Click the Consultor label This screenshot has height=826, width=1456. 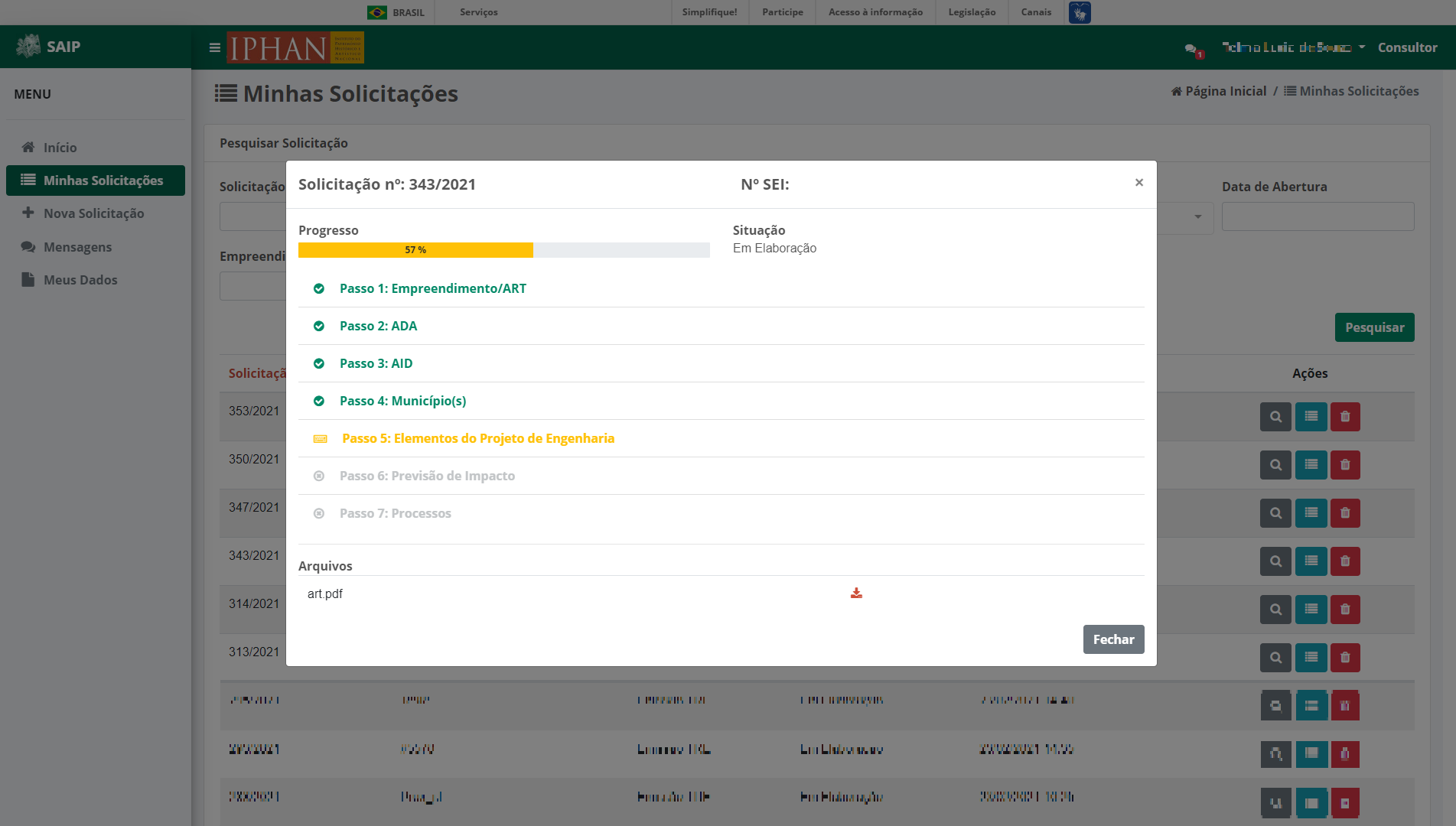point(1407,47)
